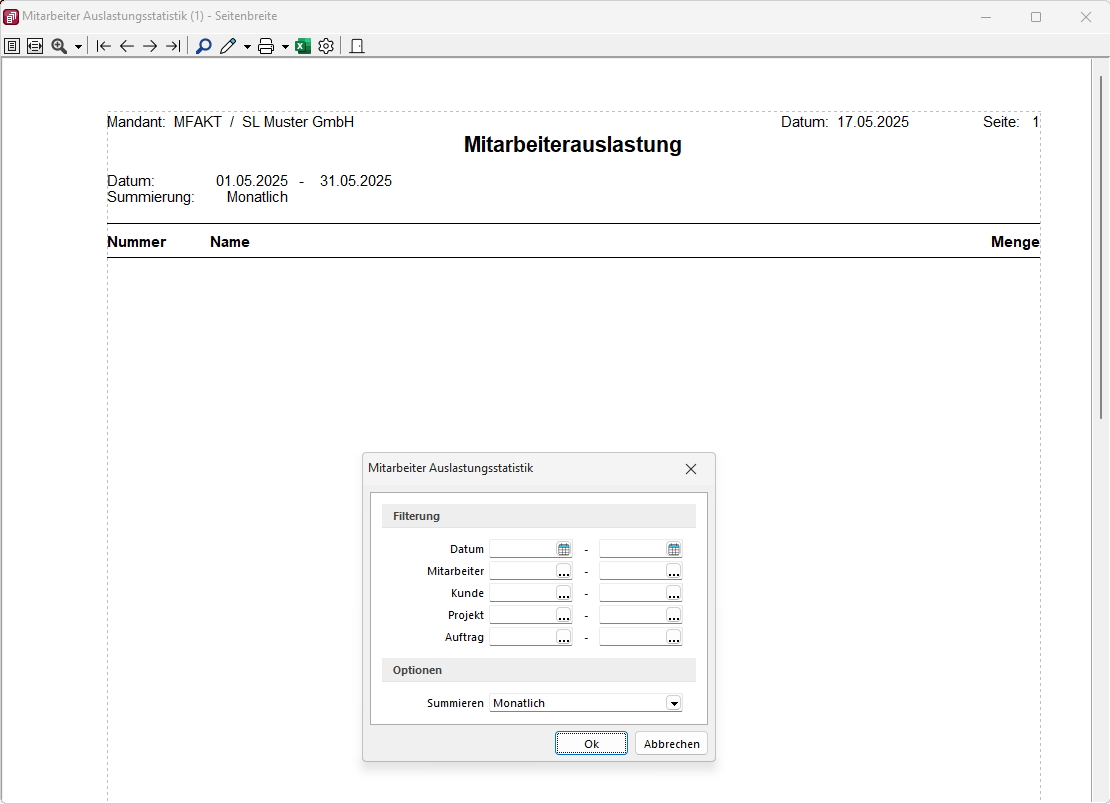Go to the previous page arrow

pyautogui.click(x=127, y=46)
